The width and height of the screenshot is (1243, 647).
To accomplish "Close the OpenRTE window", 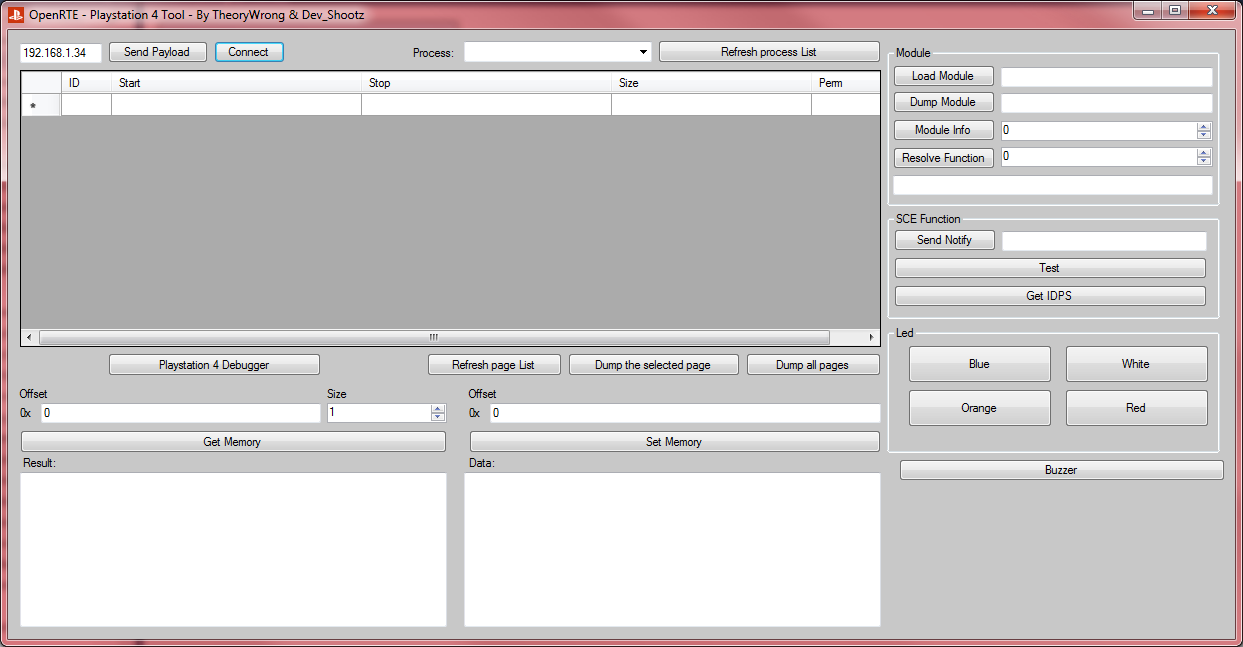I will tap(1210, 10).
